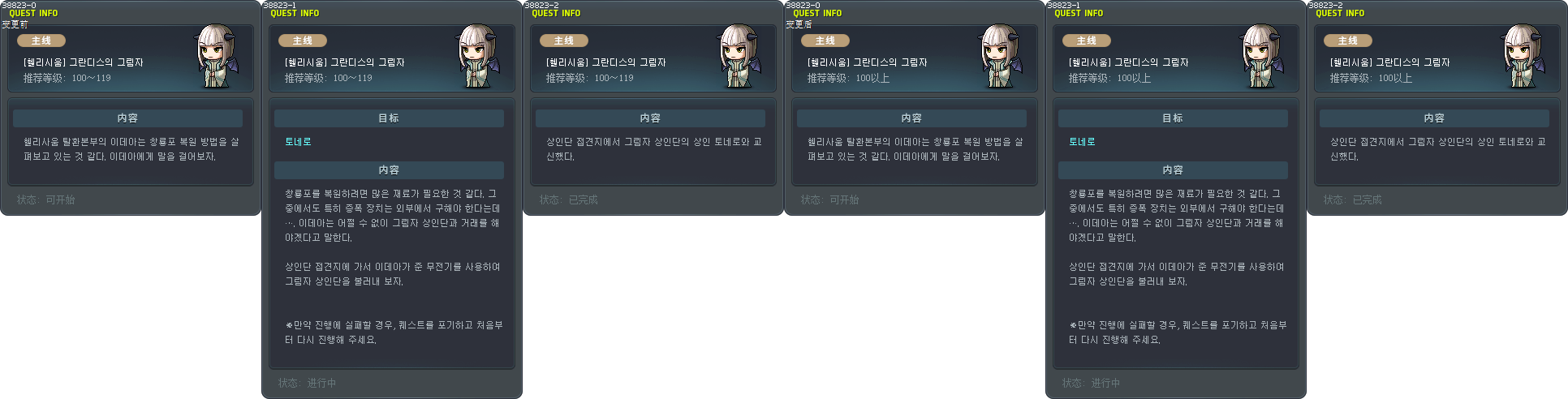Click NPC portrait in 进行中 panel with level 100以上
This screenshot has height=399, width=1568.
click(1263, 57)
